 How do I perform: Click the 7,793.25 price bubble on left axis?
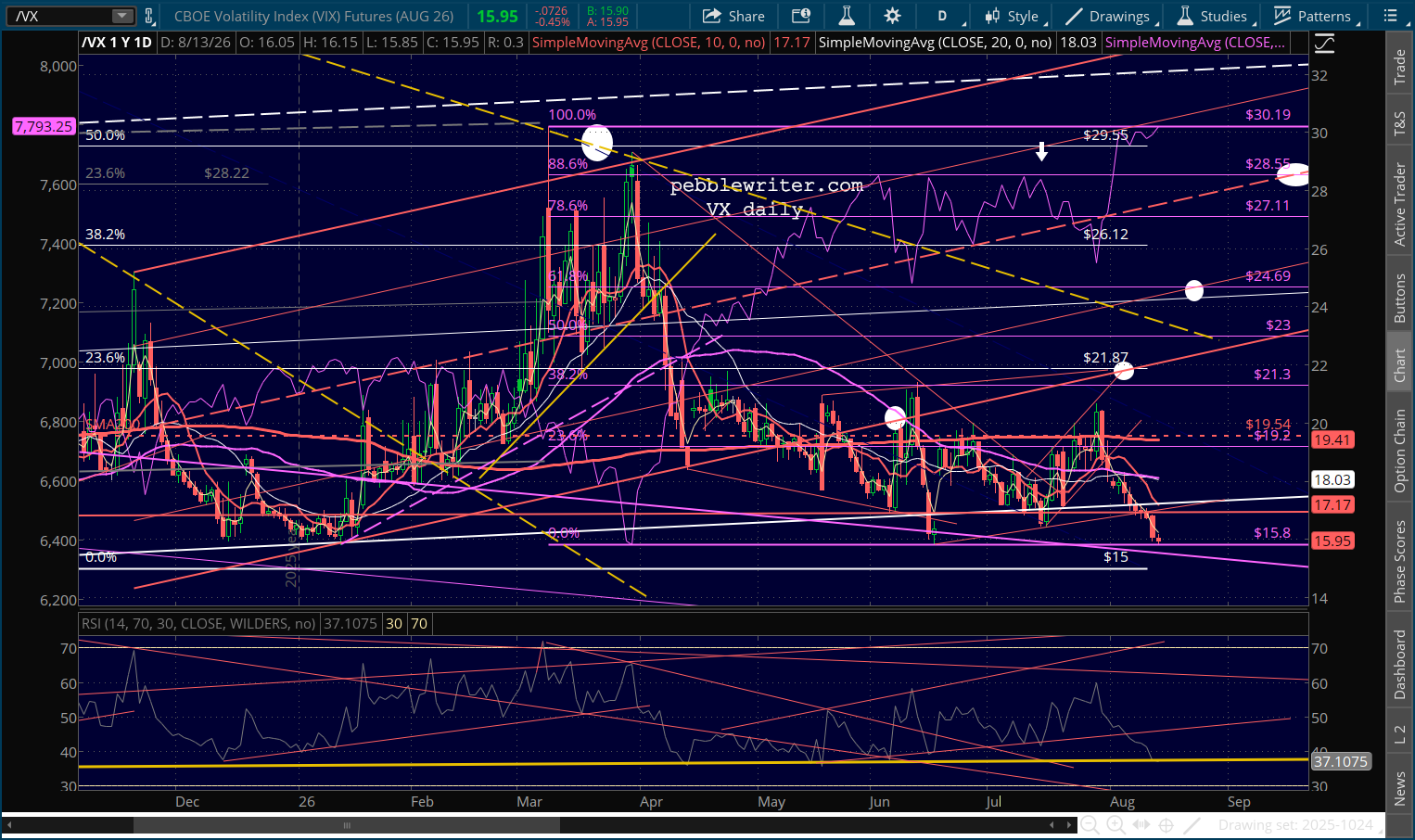tap(44, 126)
